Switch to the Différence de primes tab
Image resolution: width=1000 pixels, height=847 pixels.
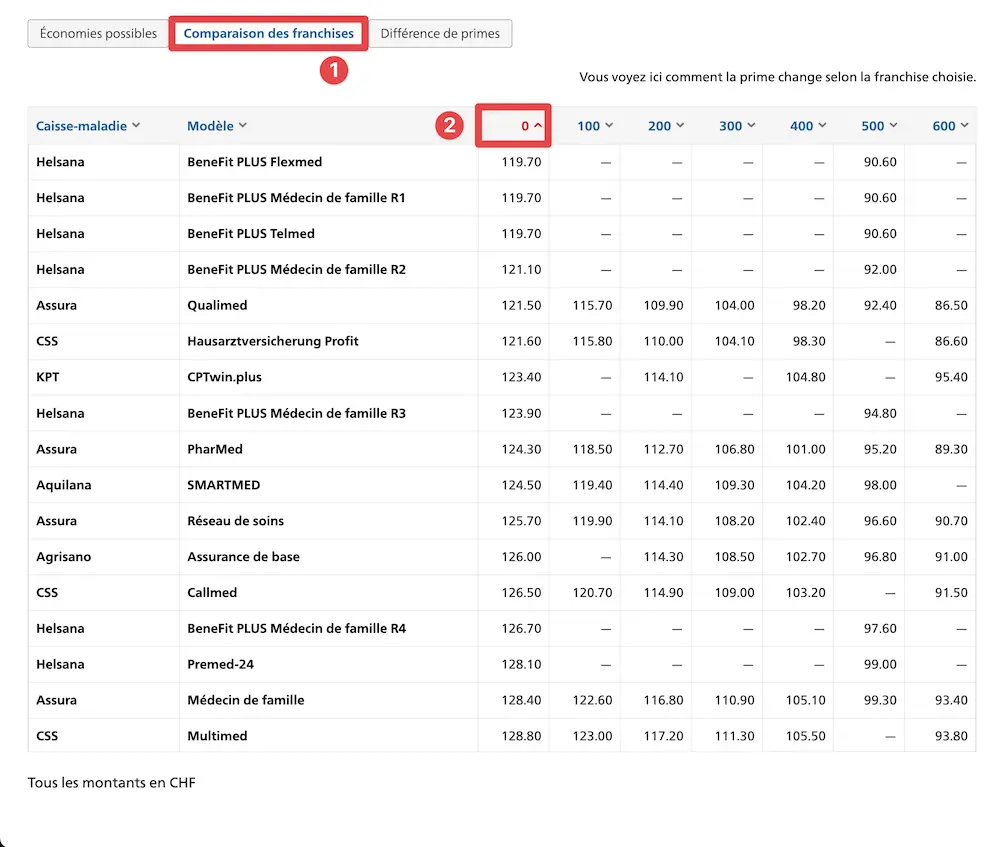(x=440, y=33)
